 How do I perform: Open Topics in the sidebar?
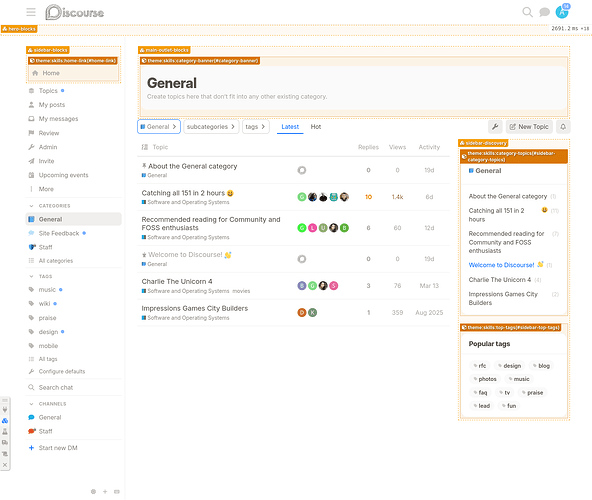coord(74,91)
